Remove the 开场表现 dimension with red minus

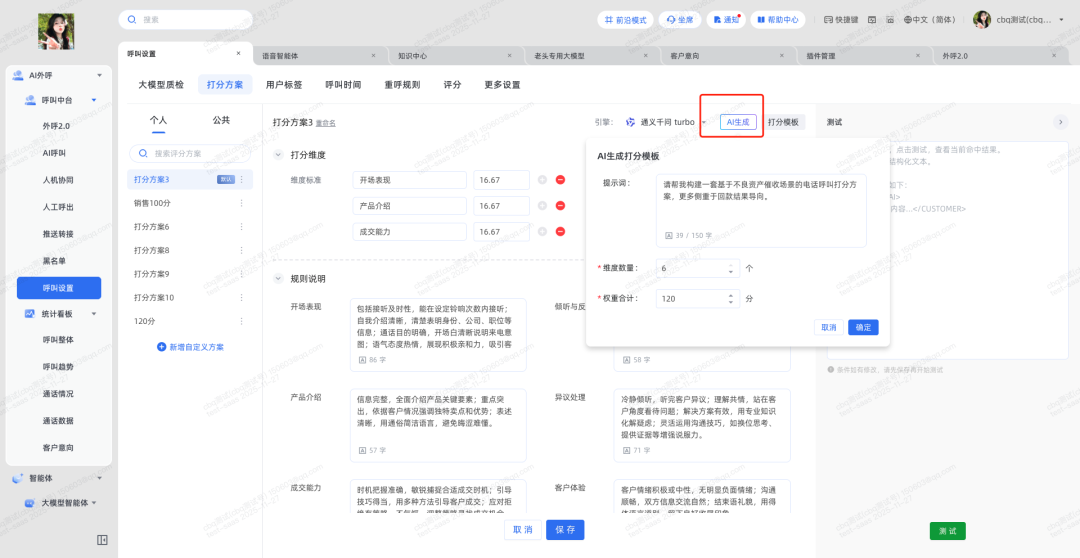(x=560, y=180)
